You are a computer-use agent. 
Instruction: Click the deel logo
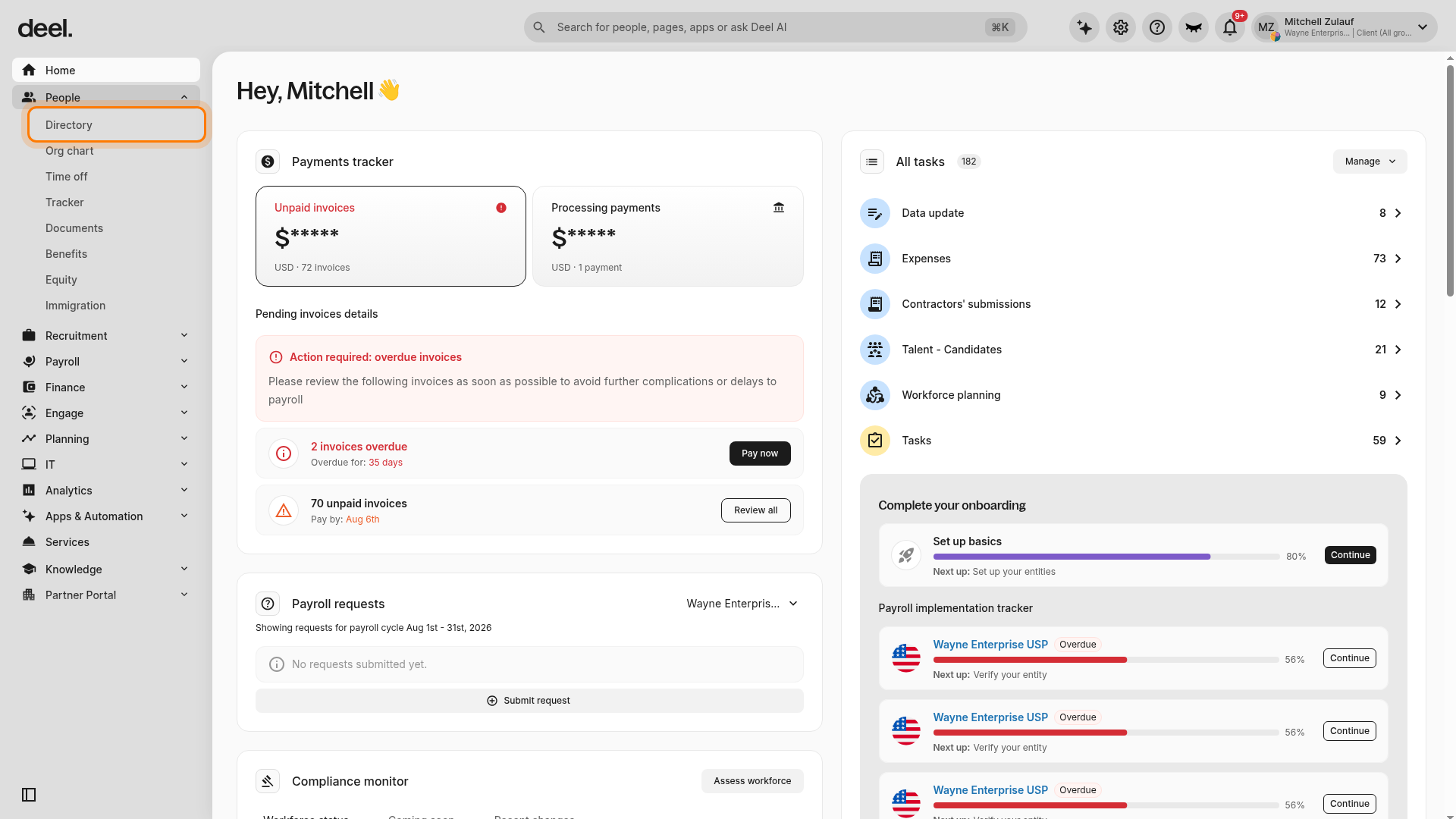pyautogui.click(x=45, y=29)
